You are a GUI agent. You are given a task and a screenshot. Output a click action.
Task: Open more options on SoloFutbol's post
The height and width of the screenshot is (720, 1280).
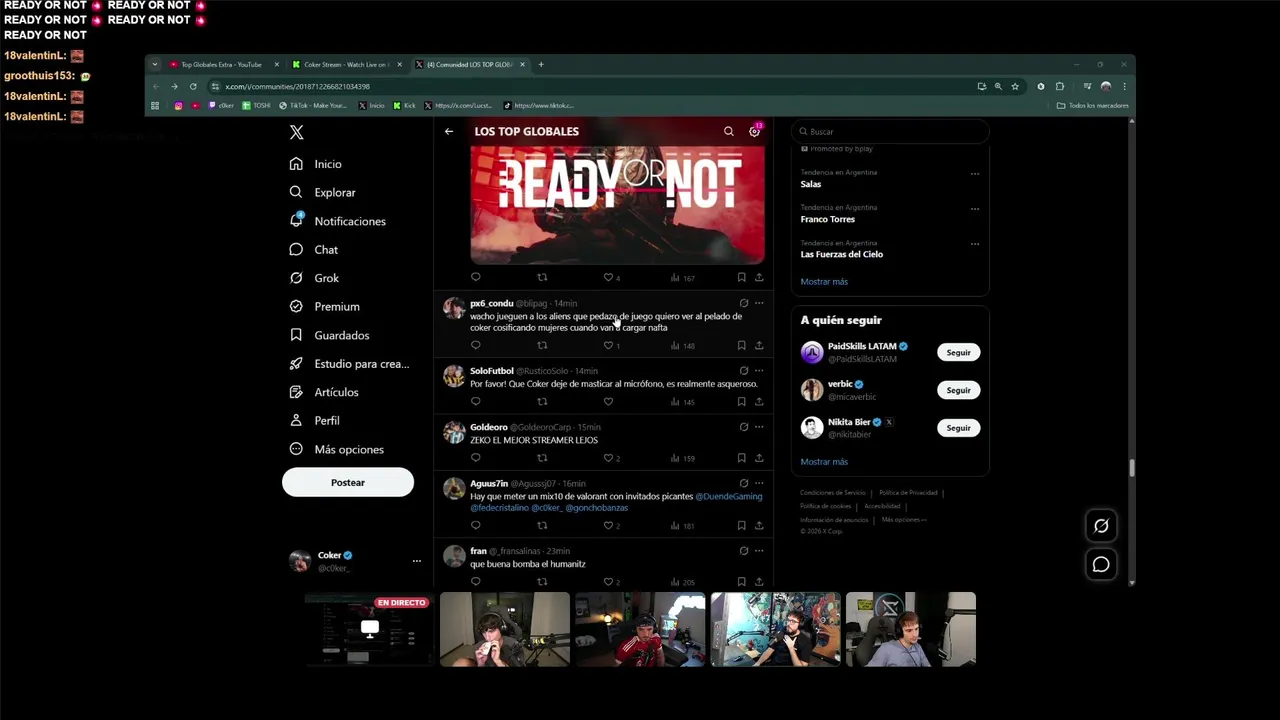point(759,371)
